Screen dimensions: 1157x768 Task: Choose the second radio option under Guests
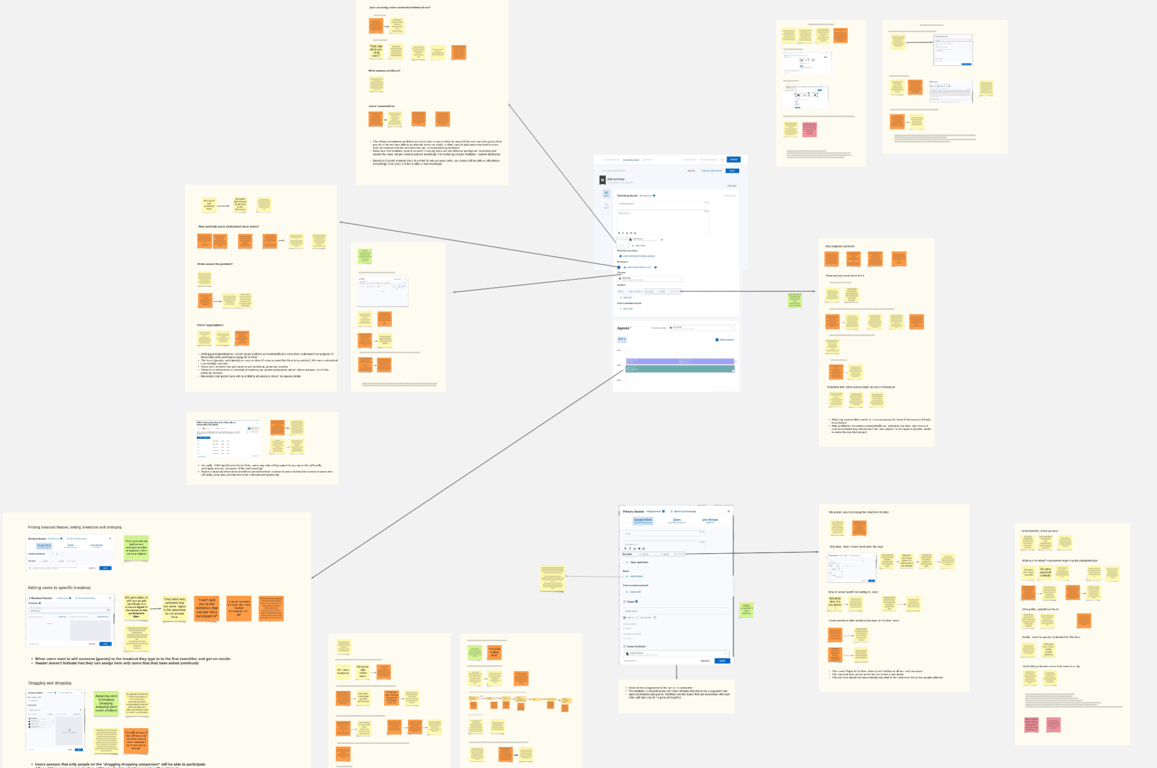click(639, 617)
